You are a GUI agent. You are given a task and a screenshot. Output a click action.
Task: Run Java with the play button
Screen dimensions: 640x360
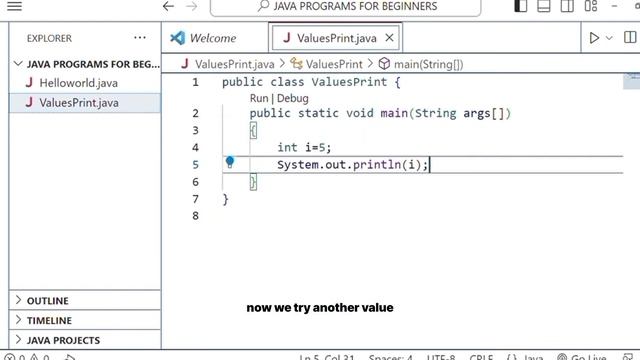[x=594, y=38]
